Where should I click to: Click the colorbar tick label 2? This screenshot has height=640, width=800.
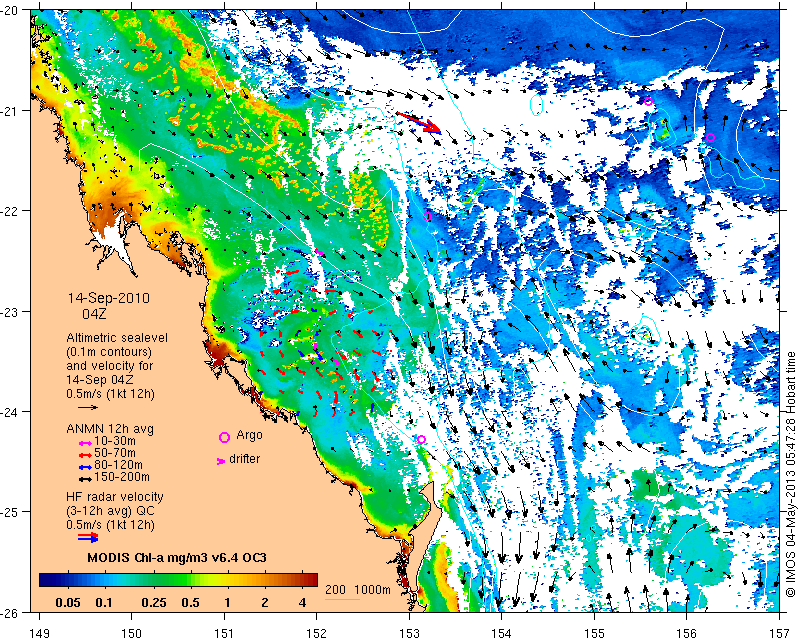point(265,603)
